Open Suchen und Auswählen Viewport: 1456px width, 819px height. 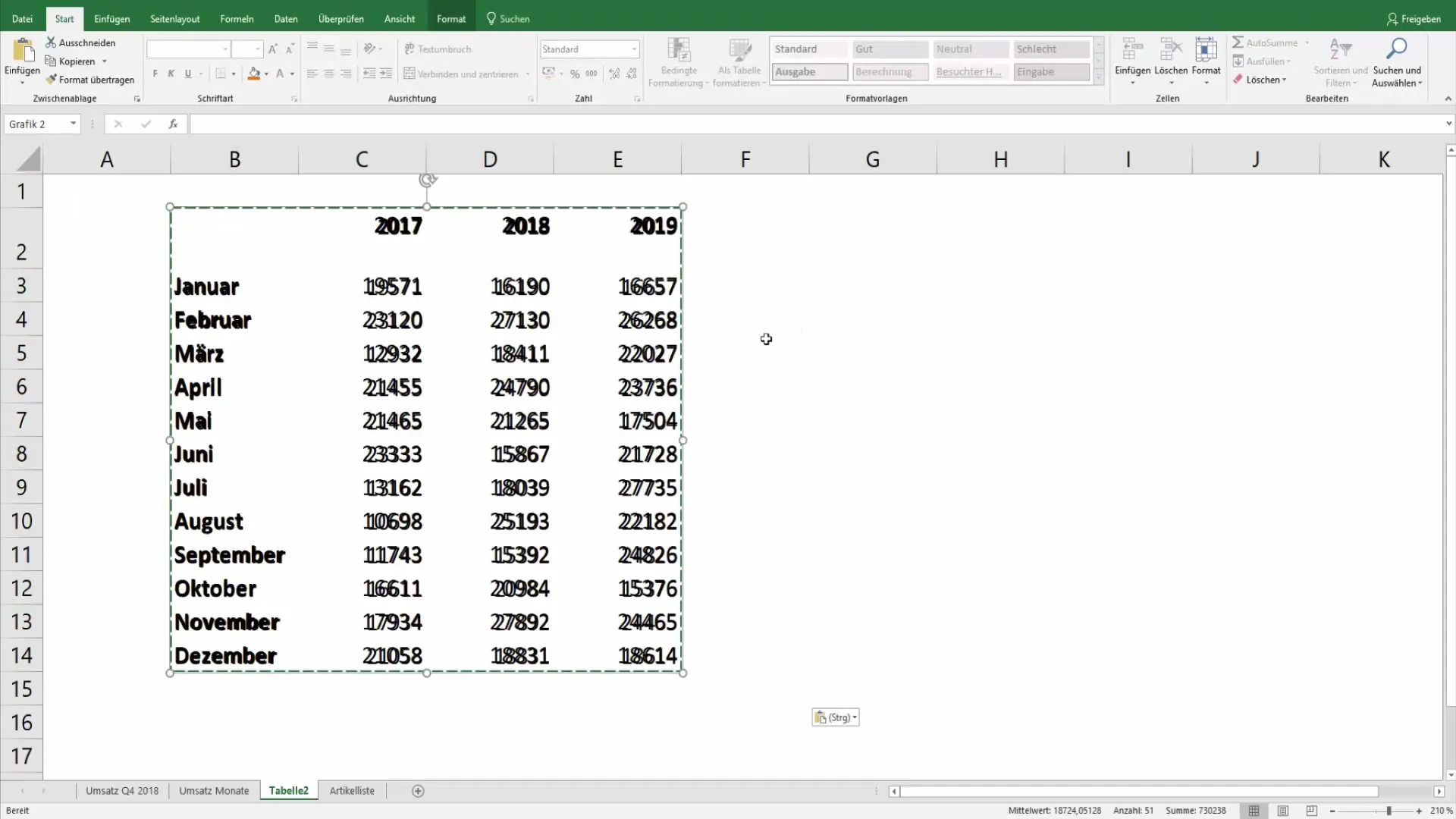(1397, 62)
